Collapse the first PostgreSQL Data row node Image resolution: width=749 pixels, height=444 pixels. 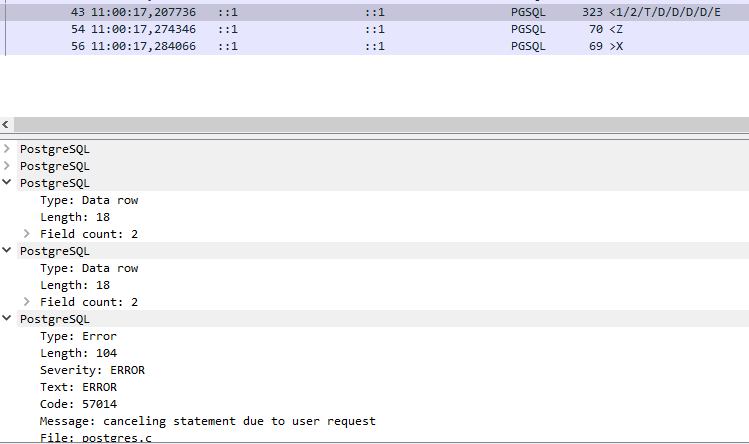click(7, 183)
